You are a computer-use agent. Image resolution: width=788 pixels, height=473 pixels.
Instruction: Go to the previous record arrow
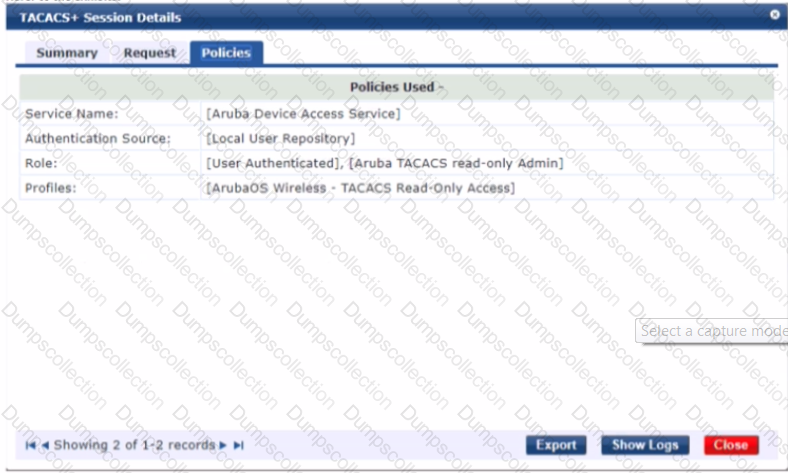click(45, 445)
